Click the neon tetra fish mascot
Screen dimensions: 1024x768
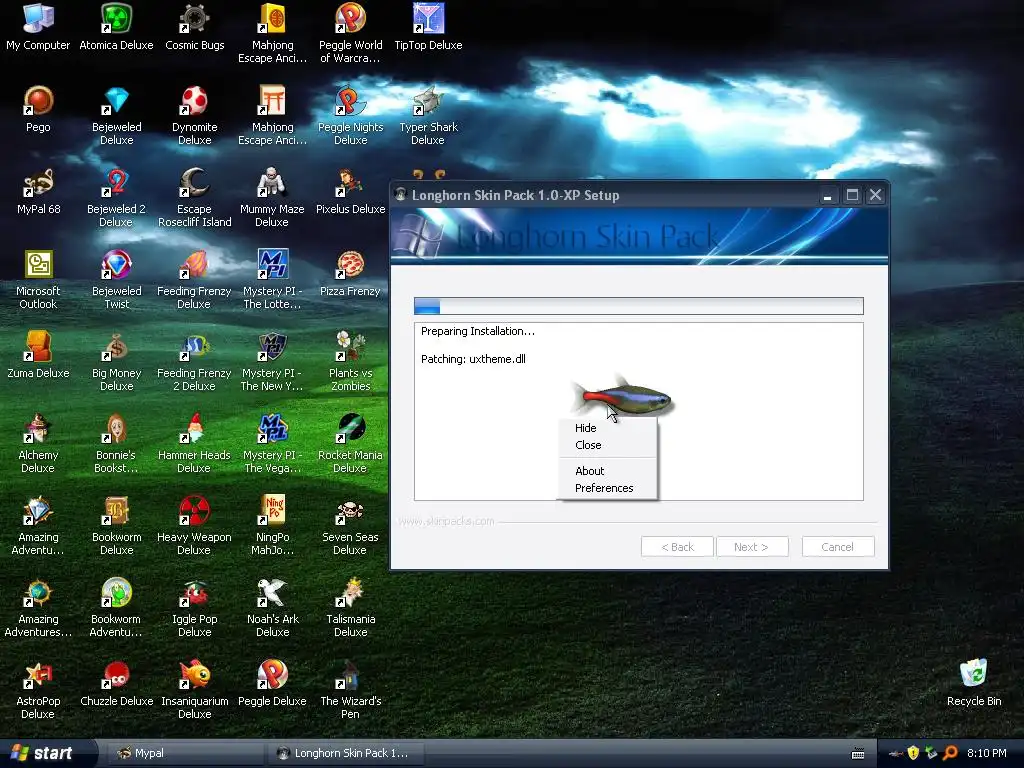point(622,396)
